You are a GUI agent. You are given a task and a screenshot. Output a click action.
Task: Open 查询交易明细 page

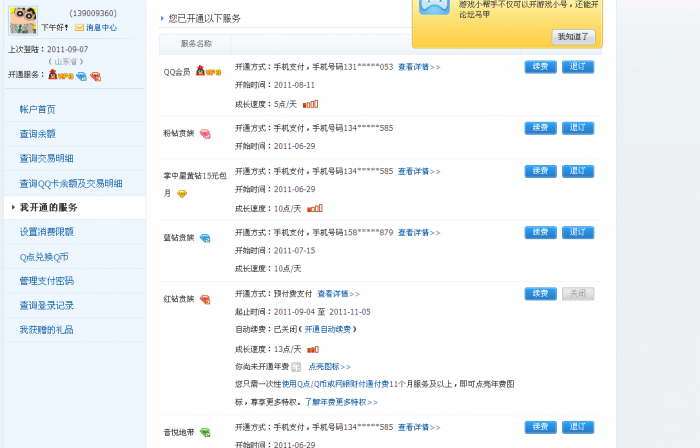point(46,158)
